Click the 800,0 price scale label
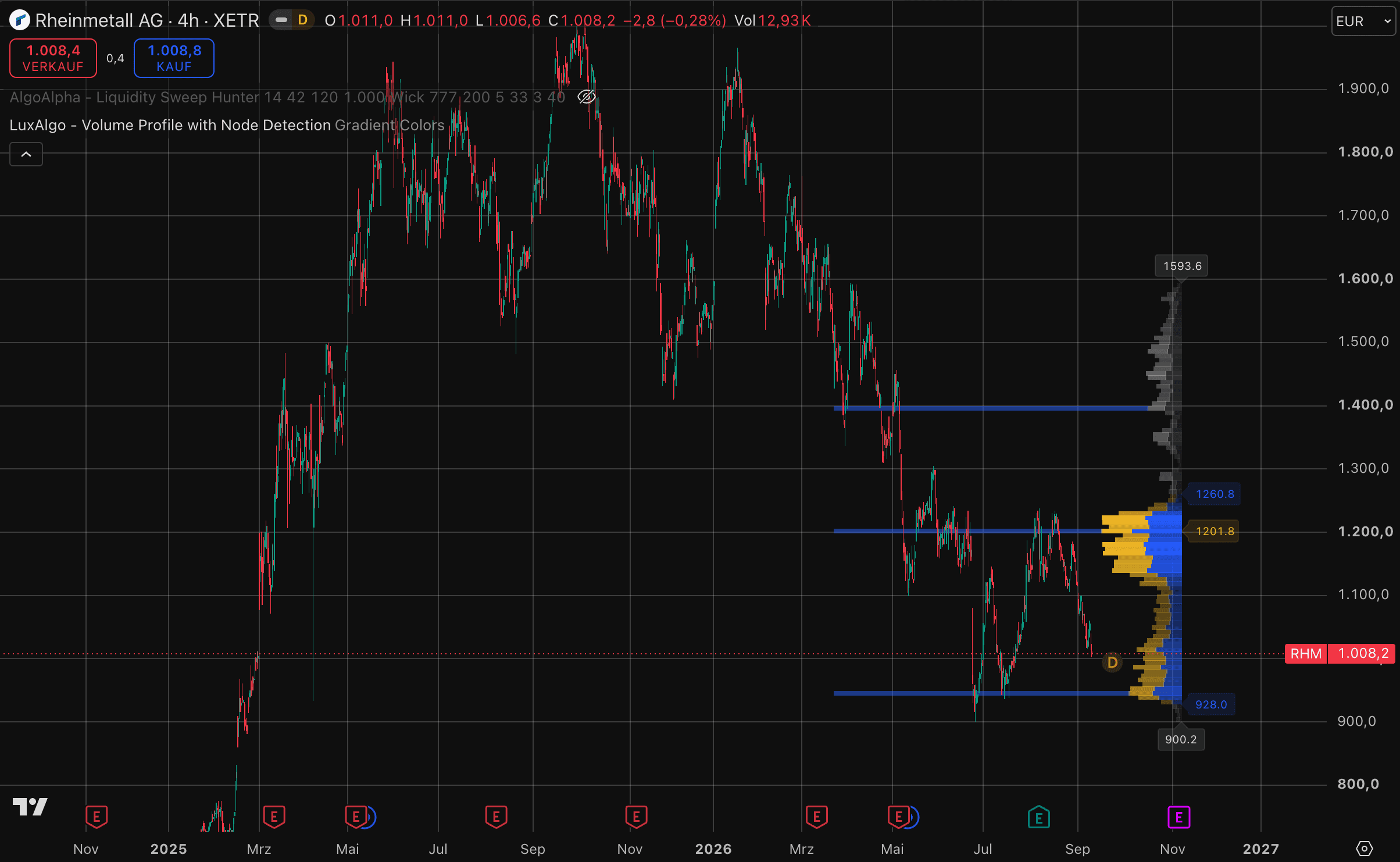 [1358, 784]
